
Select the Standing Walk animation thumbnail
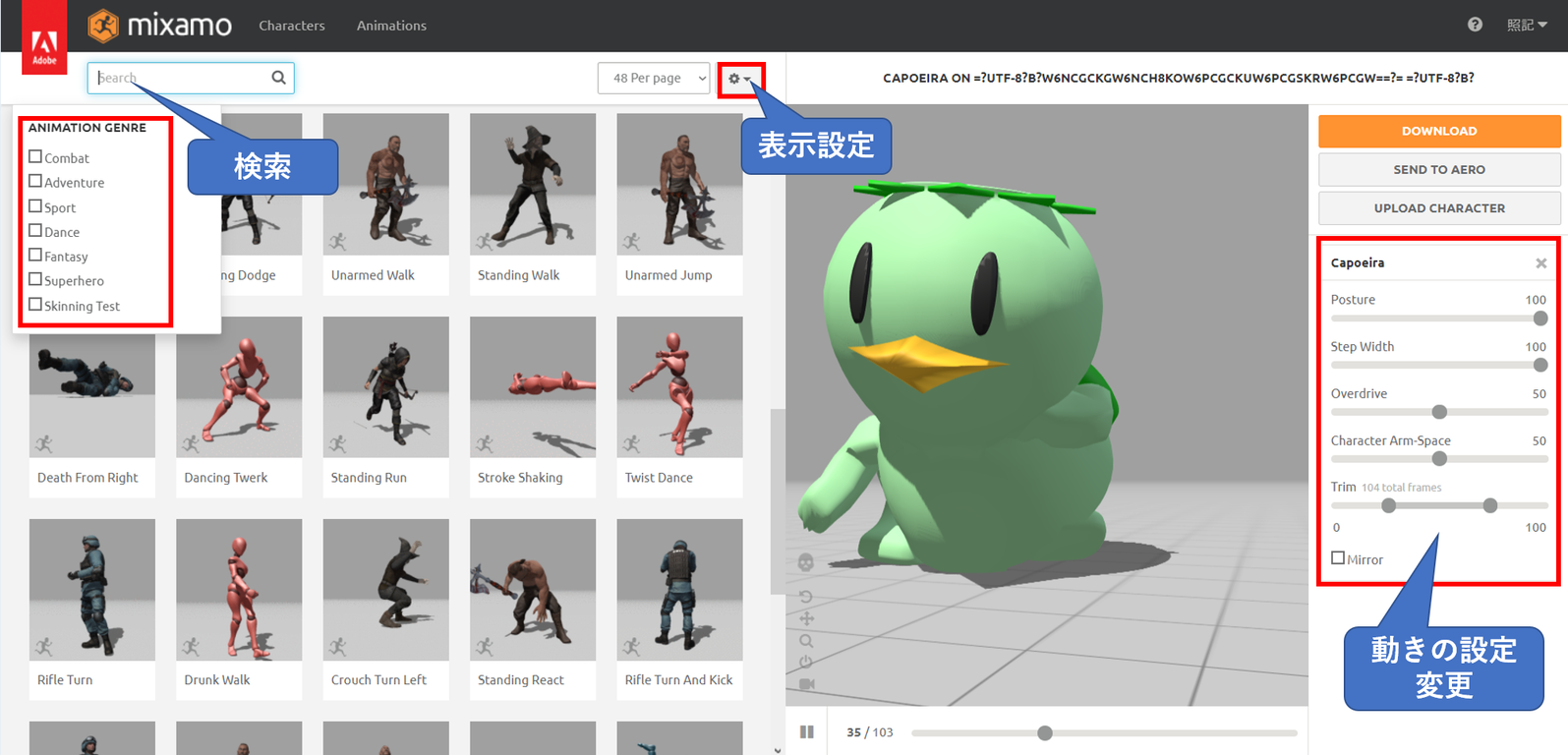[x=533, y=184]
